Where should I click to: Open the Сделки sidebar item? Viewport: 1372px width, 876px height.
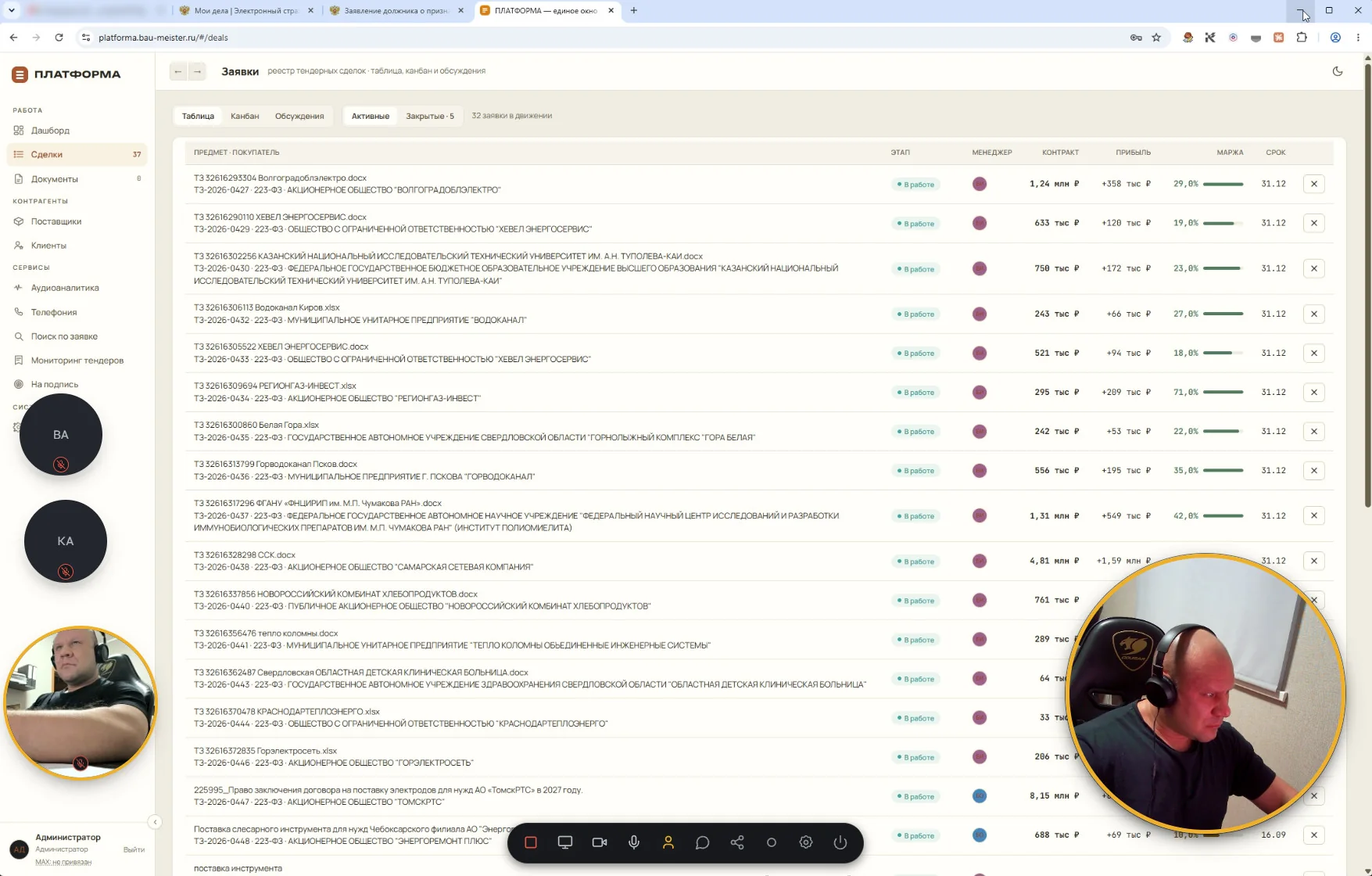77,155
